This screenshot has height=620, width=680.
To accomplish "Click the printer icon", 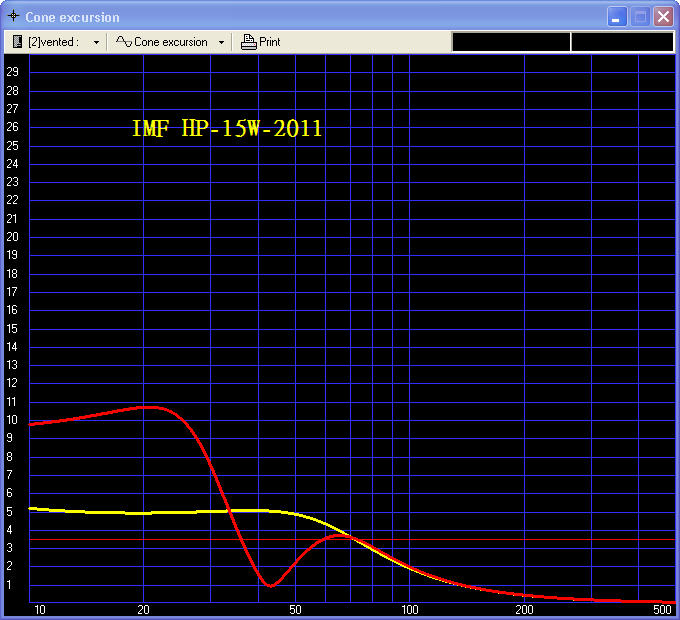I will click(x=248, y=42).
